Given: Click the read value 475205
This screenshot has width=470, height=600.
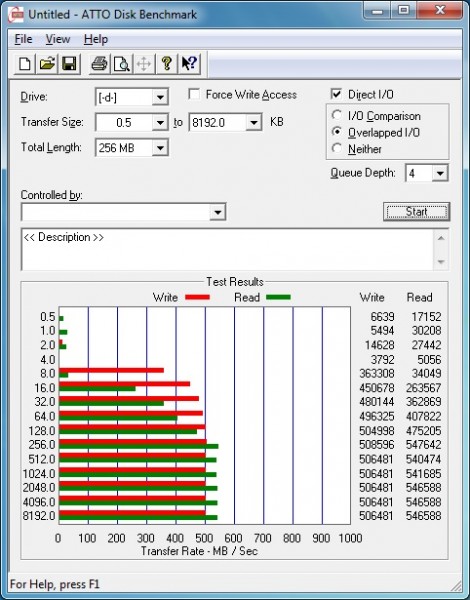Looking at the screenshot, I should click(424, 431).
